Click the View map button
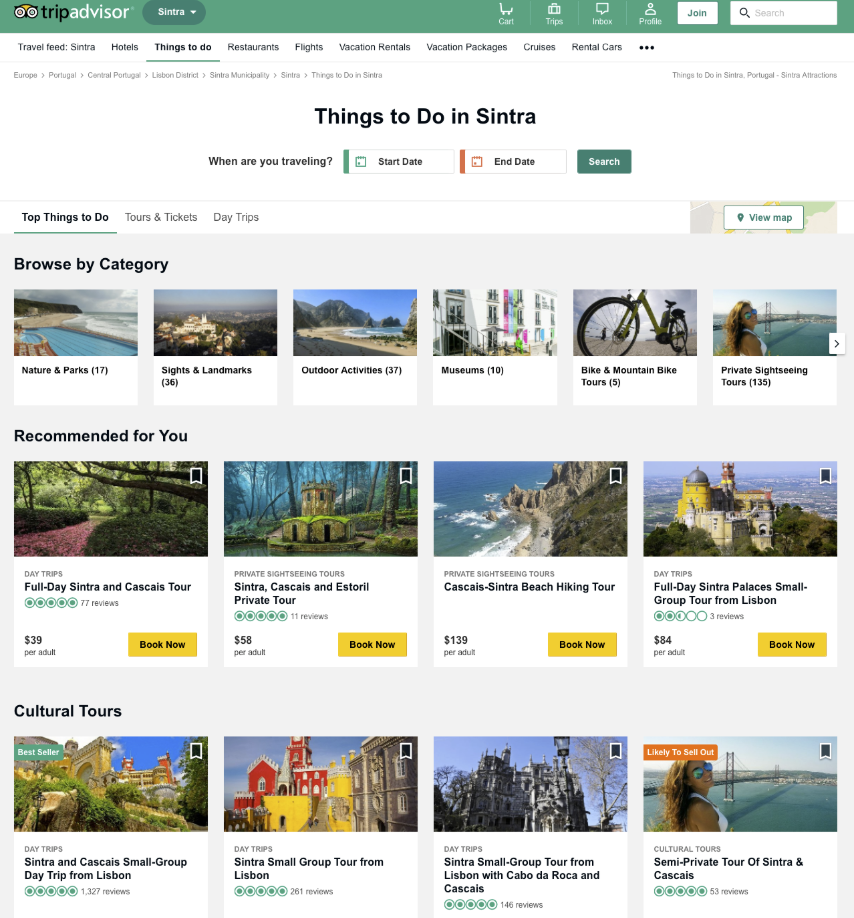The image size is (854, 918). pyautogui.click(x=764, y=218)
